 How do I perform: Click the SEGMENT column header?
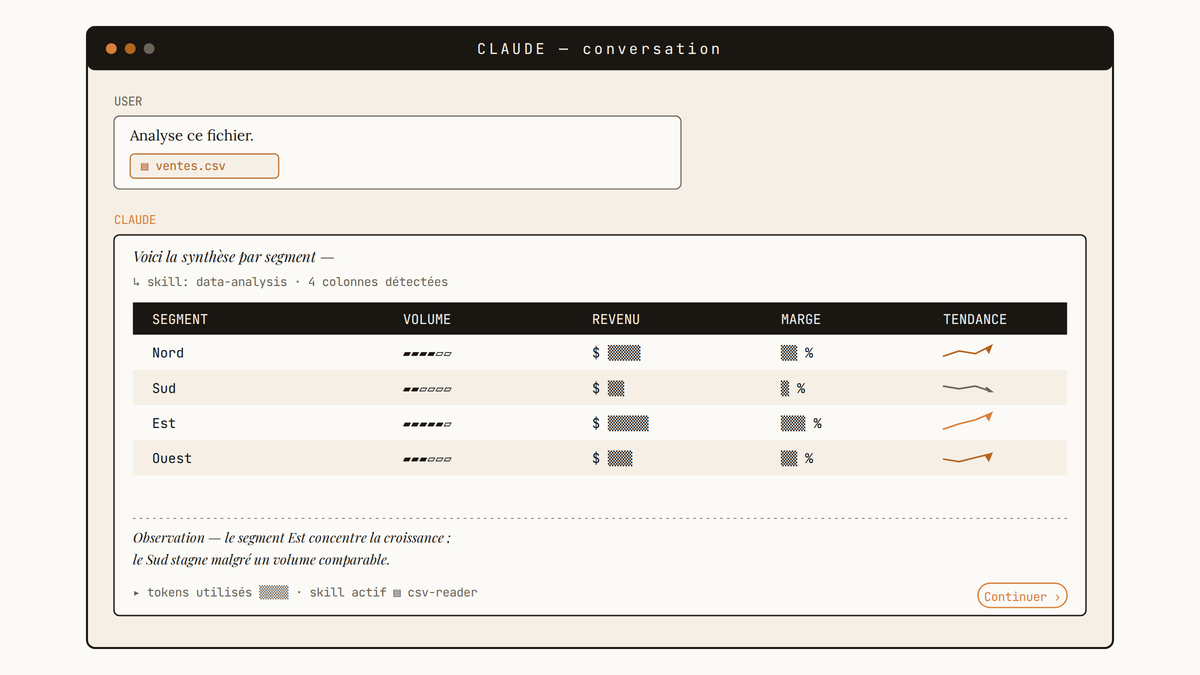click(x=180, y=319)
